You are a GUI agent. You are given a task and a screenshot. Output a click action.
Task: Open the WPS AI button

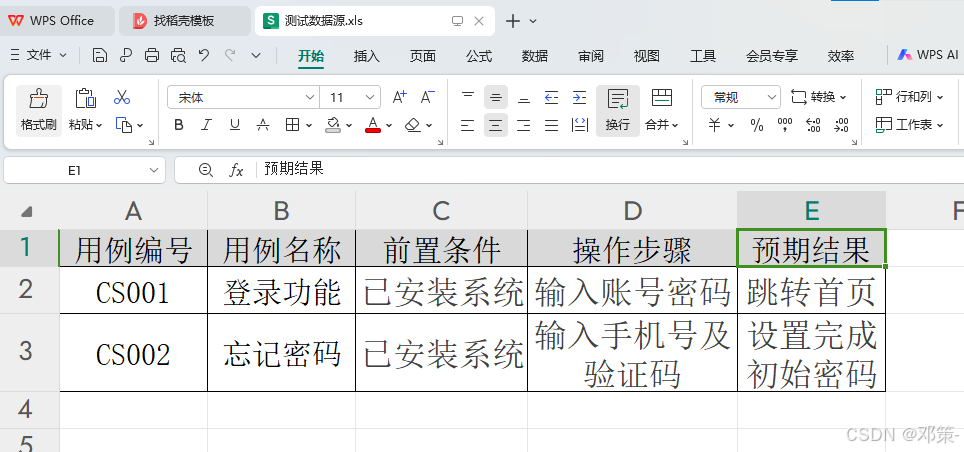(x=928, y=55)
